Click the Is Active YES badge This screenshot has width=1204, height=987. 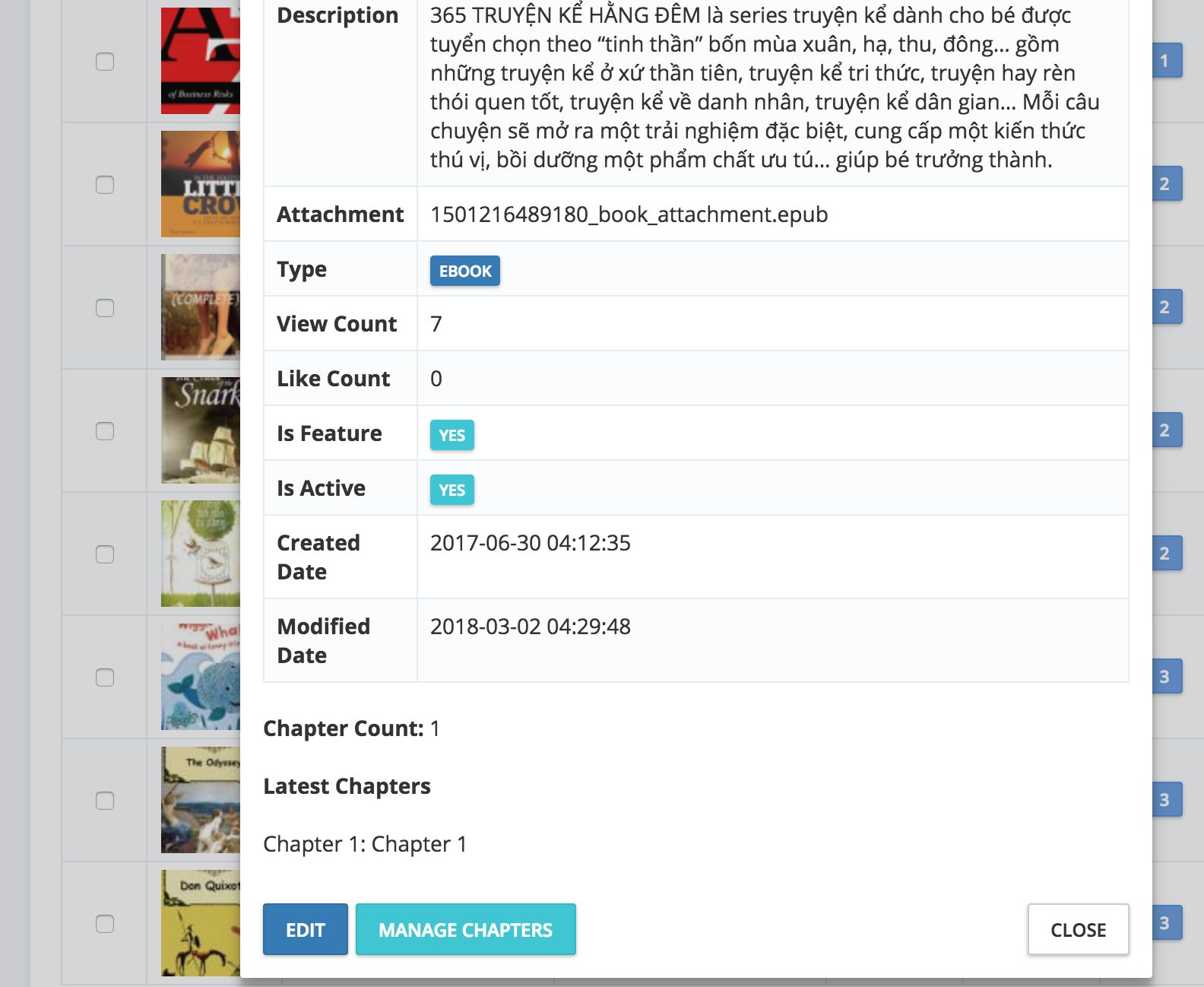pos(452,490)
